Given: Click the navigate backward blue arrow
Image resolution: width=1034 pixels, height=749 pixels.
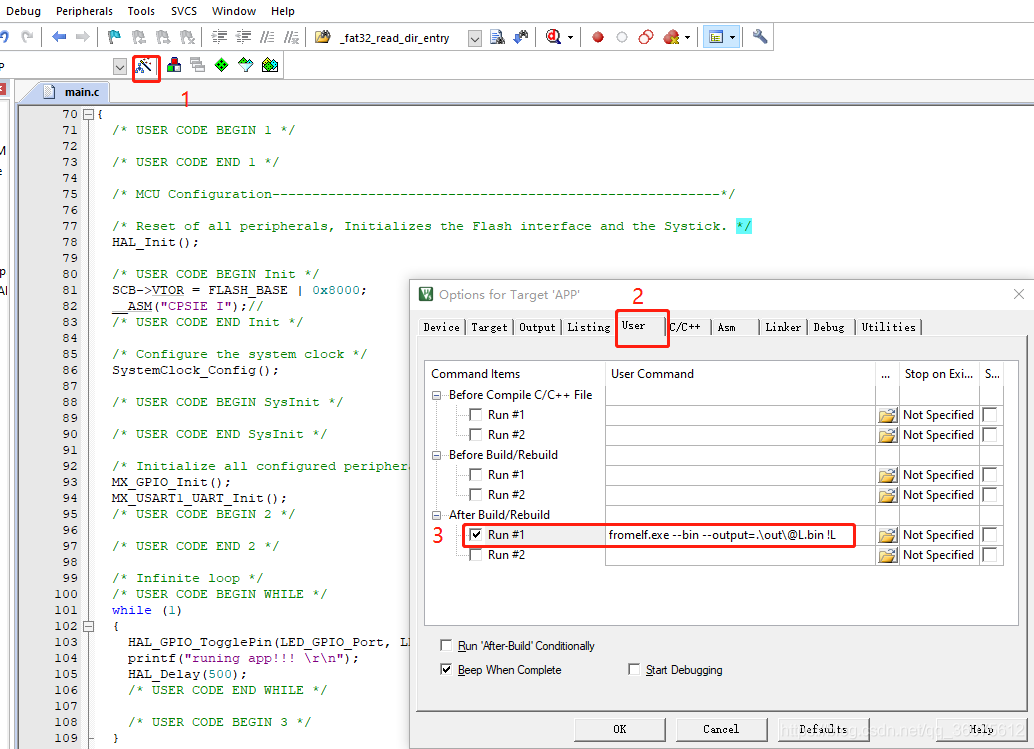Looking at the screenshot, I should 59,37.
